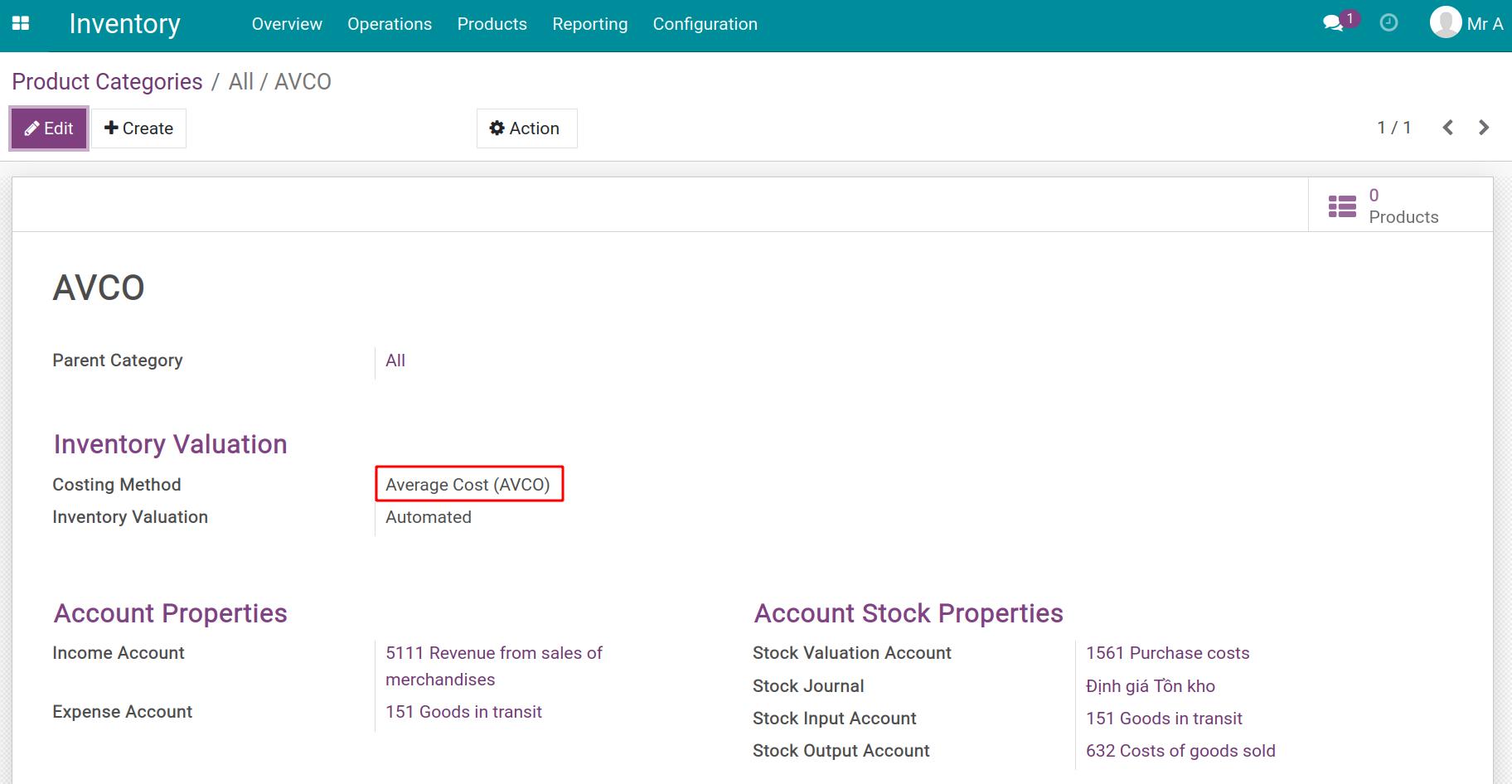Screen dimensions: 1512x784
Task: Click the Mr A user avatar
Action: click(x=1446, y=23)
